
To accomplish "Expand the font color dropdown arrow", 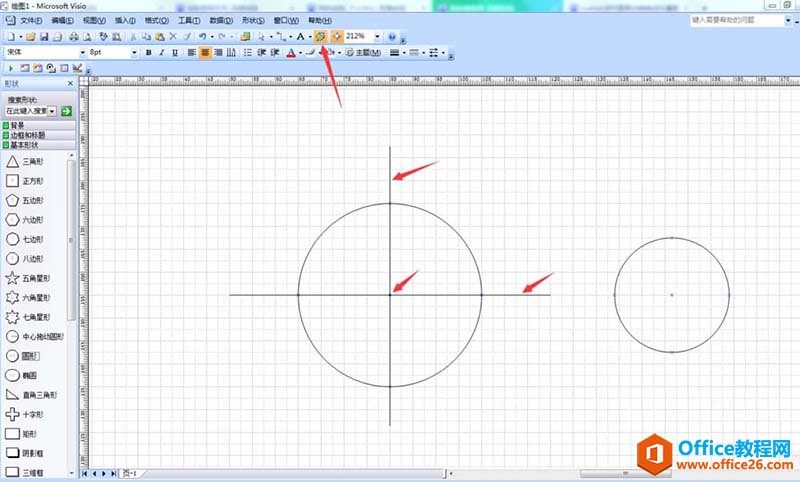I will [300, 53].
